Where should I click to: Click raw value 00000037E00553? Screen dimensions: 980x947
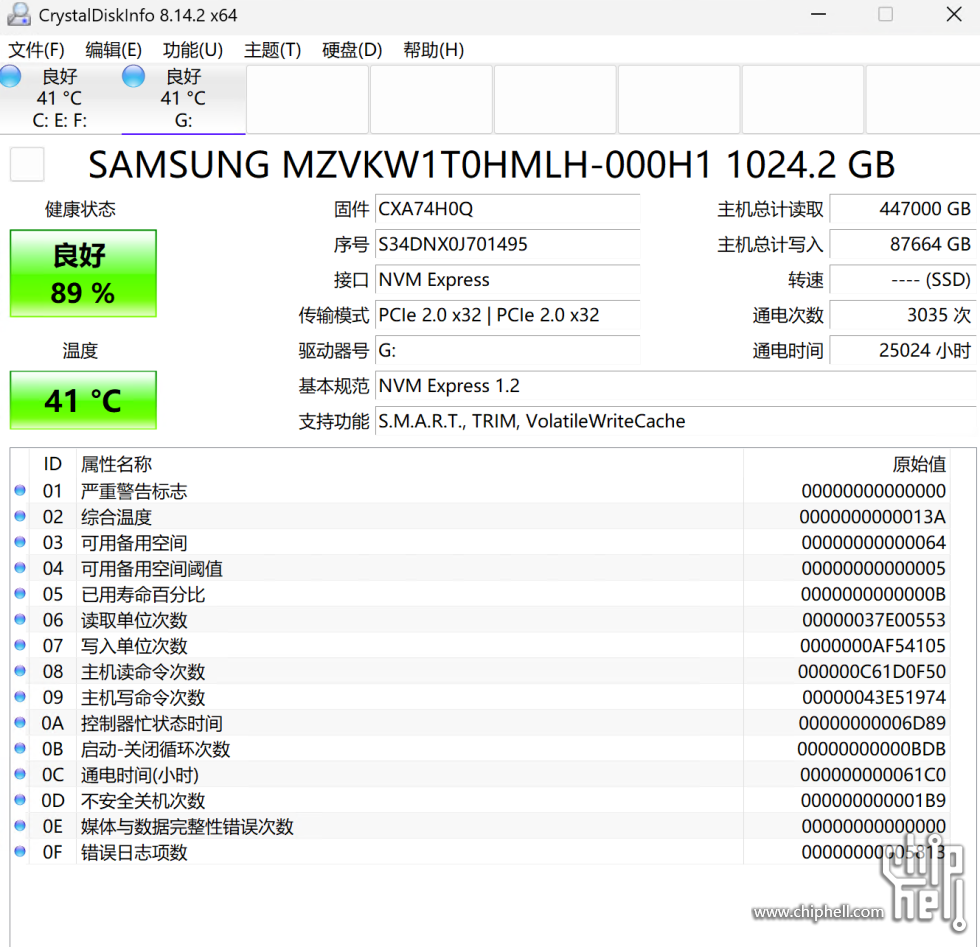coord(874,620)
